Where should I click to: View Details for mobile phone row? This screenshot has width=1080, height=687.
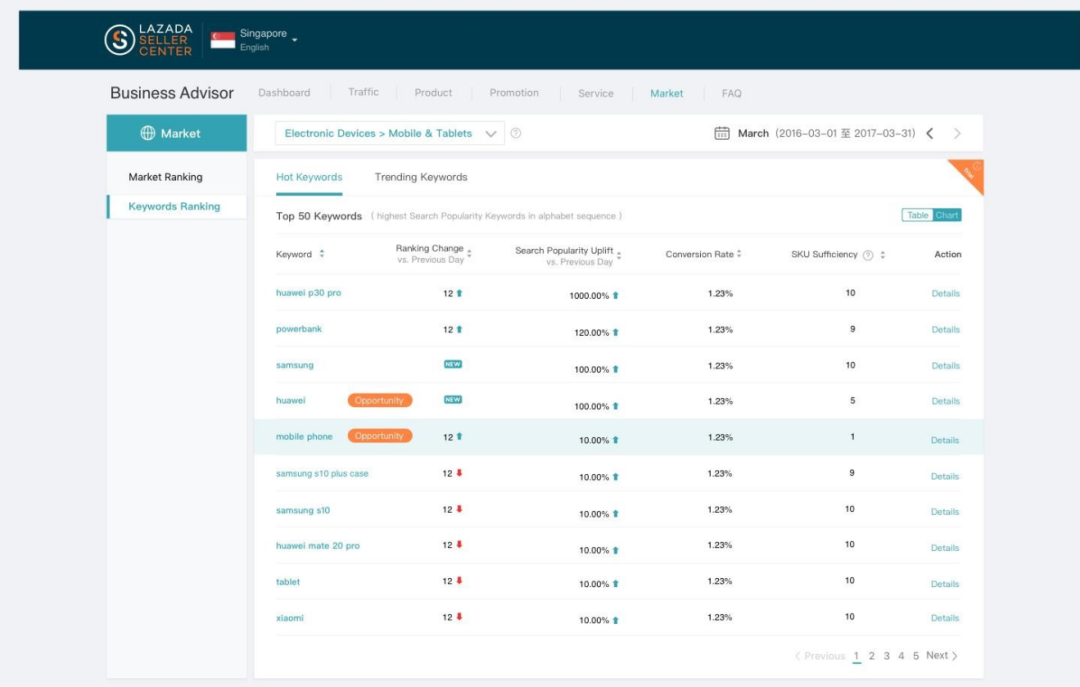[945, 440]
